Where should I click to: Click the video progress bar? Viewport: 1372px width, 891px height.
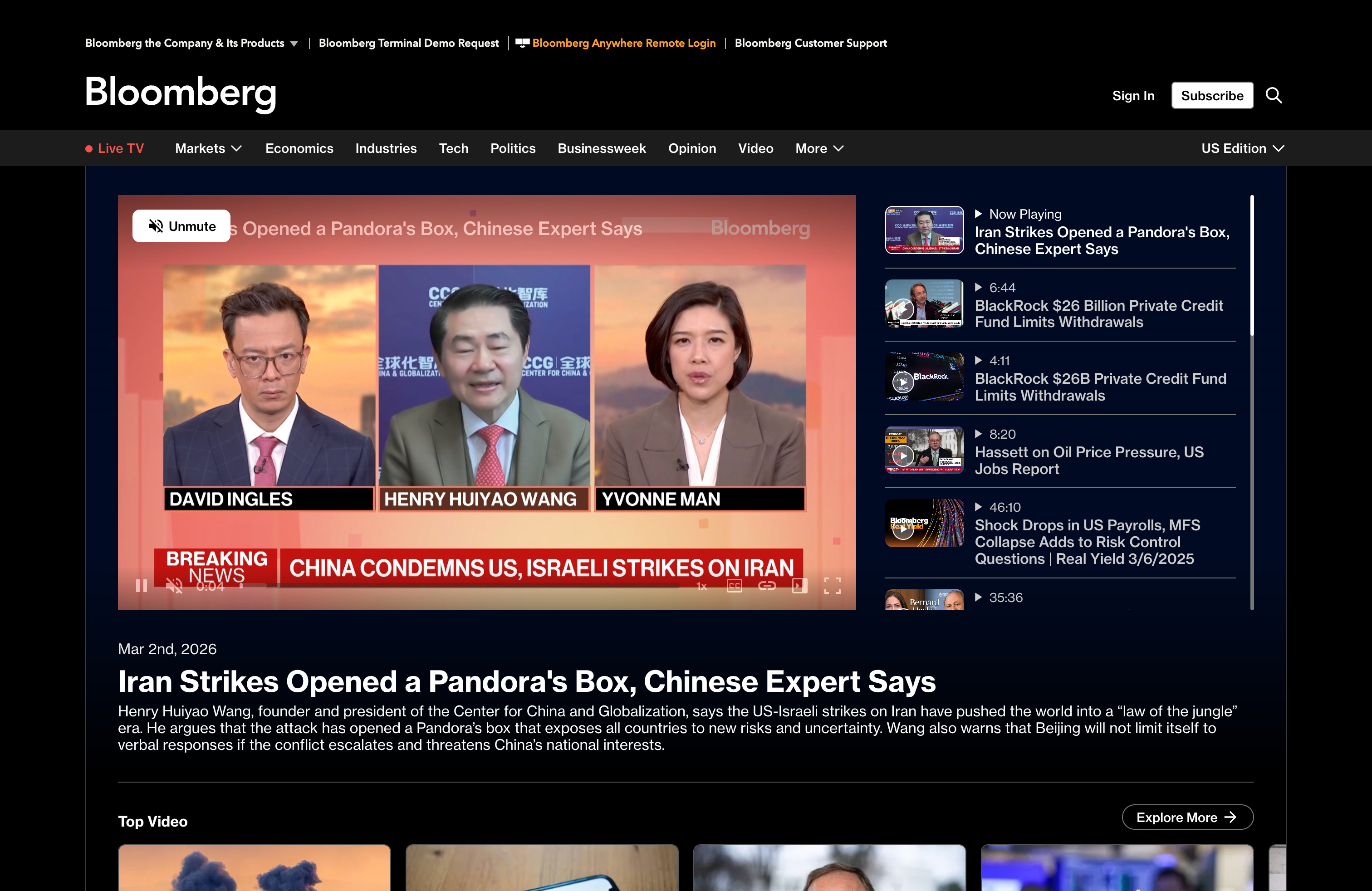pyautogui.click(x=461, y=586)
